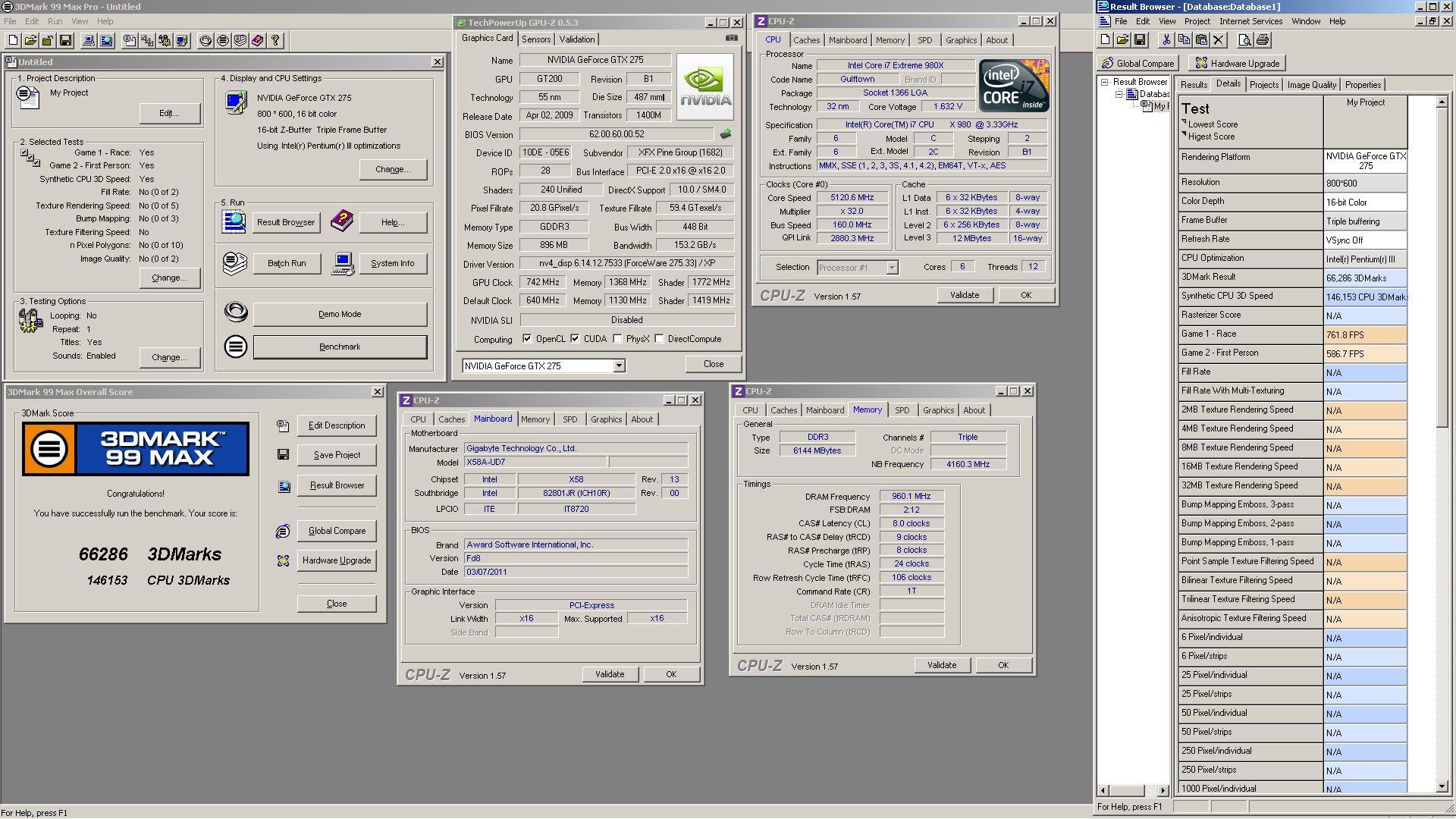Toggle the OpenCL checkbox in GPU-Z

coord(527,339)
